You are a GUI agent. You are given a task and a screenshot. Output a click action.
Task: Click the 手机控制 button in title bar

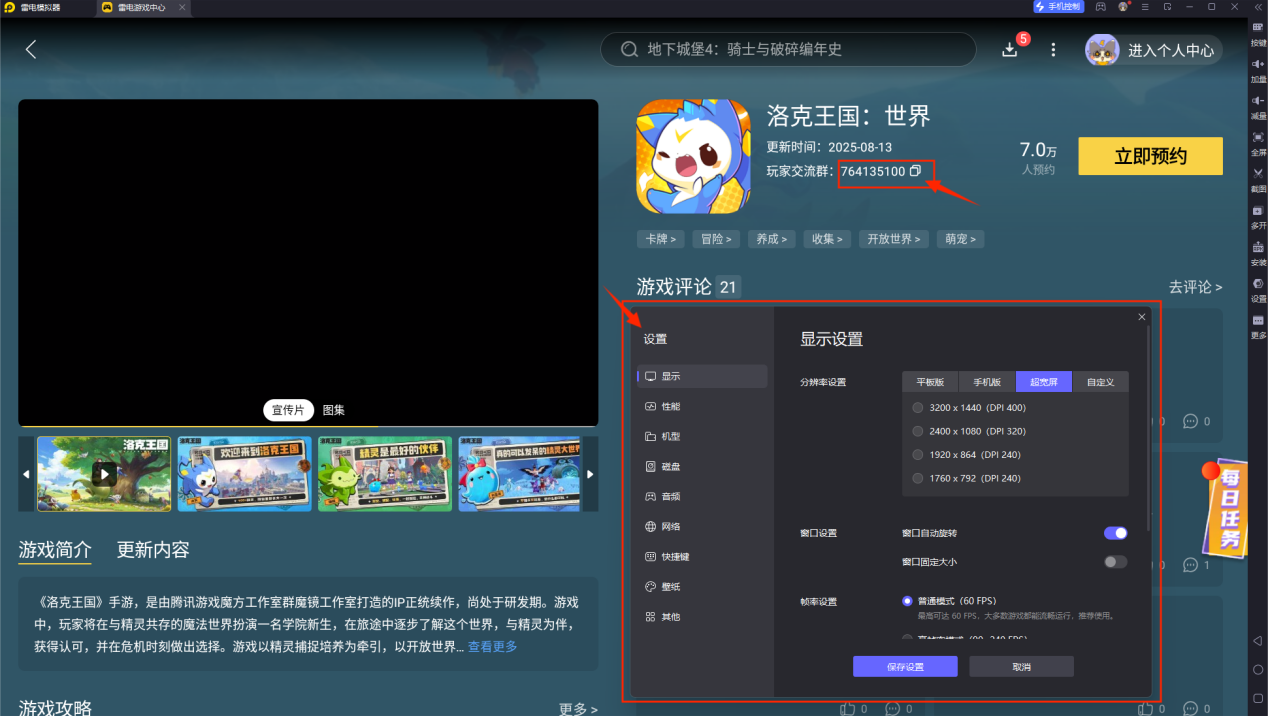tap(1058, 7)
